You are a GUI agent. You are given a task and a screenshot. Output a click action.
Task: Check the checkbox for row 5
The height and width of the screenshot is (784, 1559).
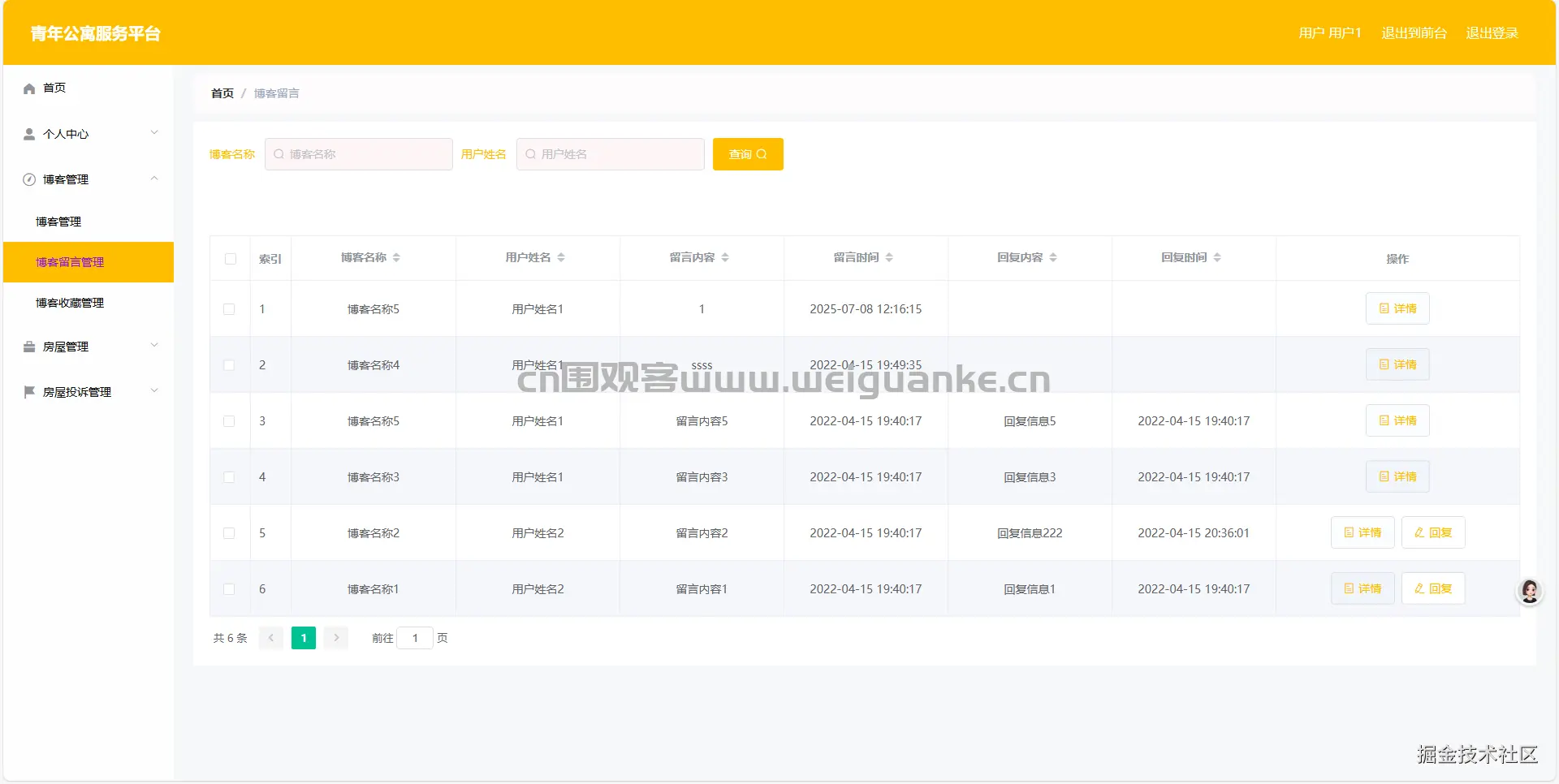[229, 533]
